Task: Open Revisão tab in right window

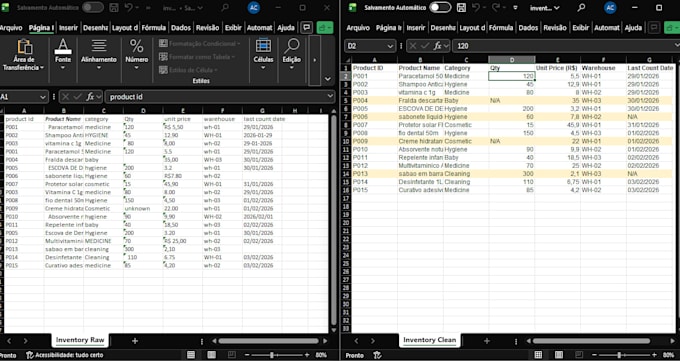Action: pyautogui.click(x=555, y=28)
